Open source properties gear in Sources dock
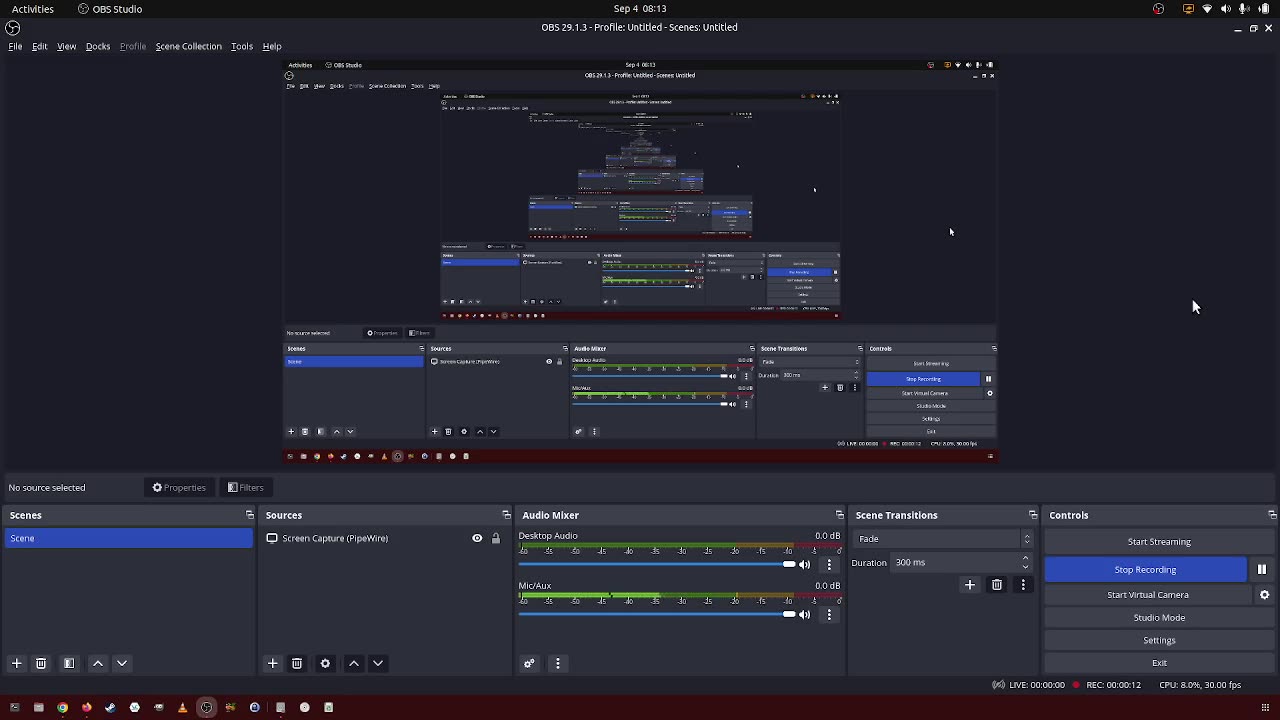The image size is (1280, 720). click(x=325, y=663)
